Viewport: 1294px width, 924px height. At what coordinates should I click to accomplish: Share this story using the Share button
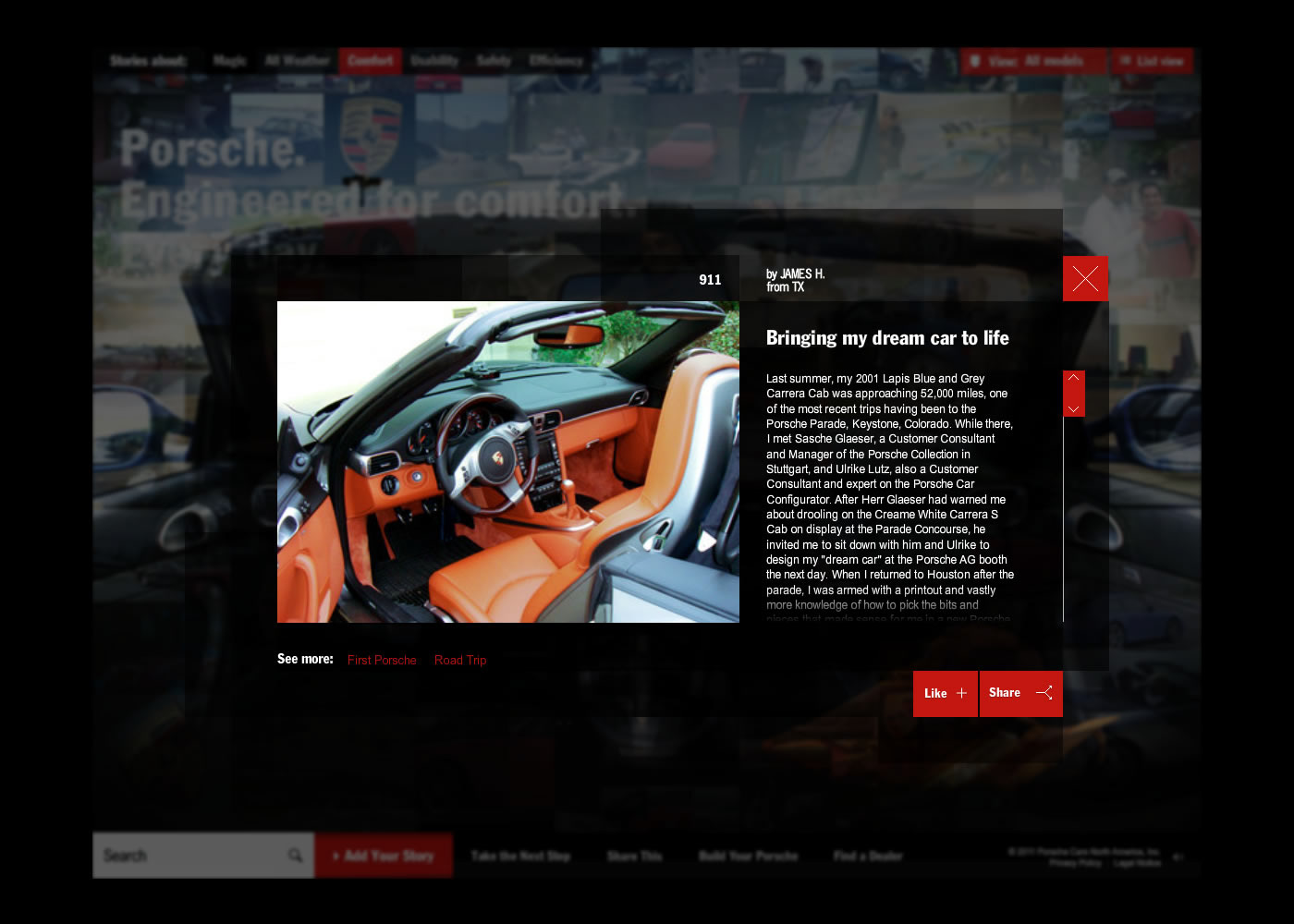(x=1021, y=693)
